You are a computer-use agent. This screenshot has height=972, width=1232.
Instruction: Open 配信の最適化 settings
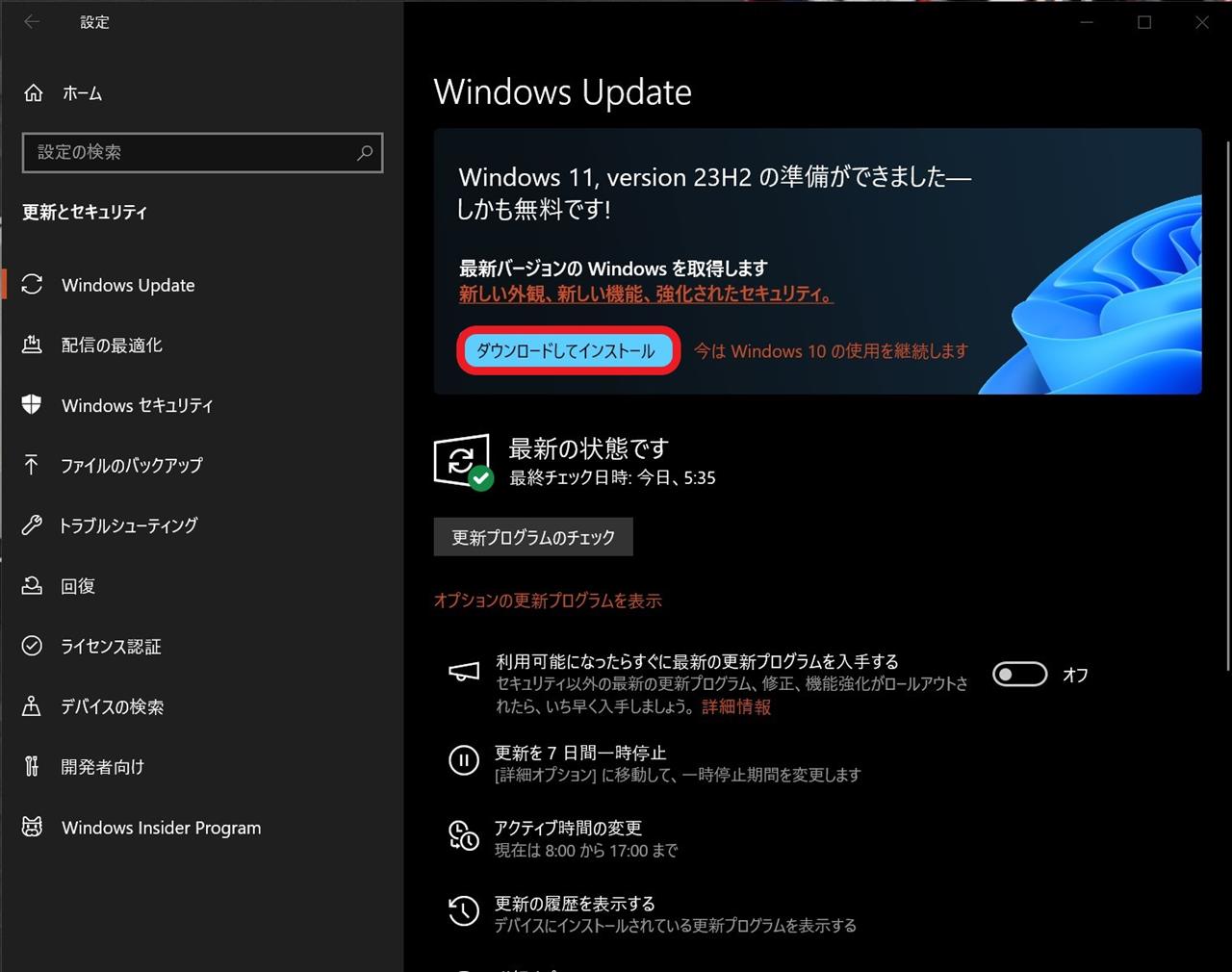(112, 345)
